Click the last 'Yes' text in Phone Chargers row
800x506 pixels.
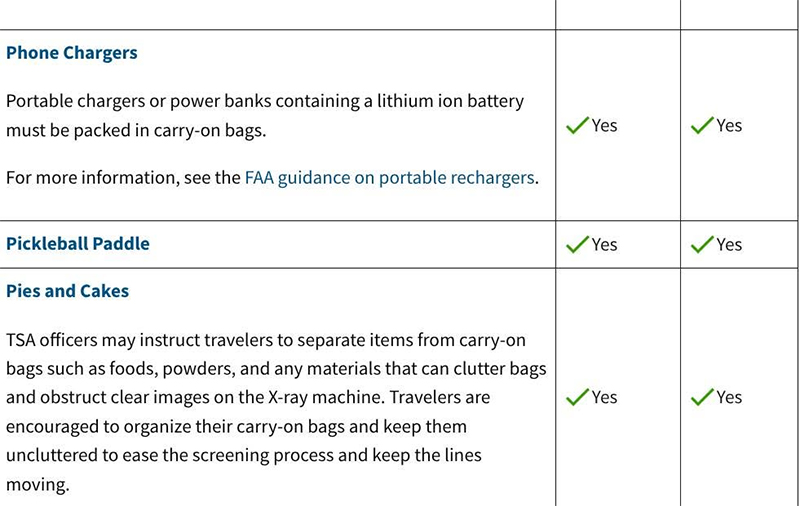(x=729, y=125)
